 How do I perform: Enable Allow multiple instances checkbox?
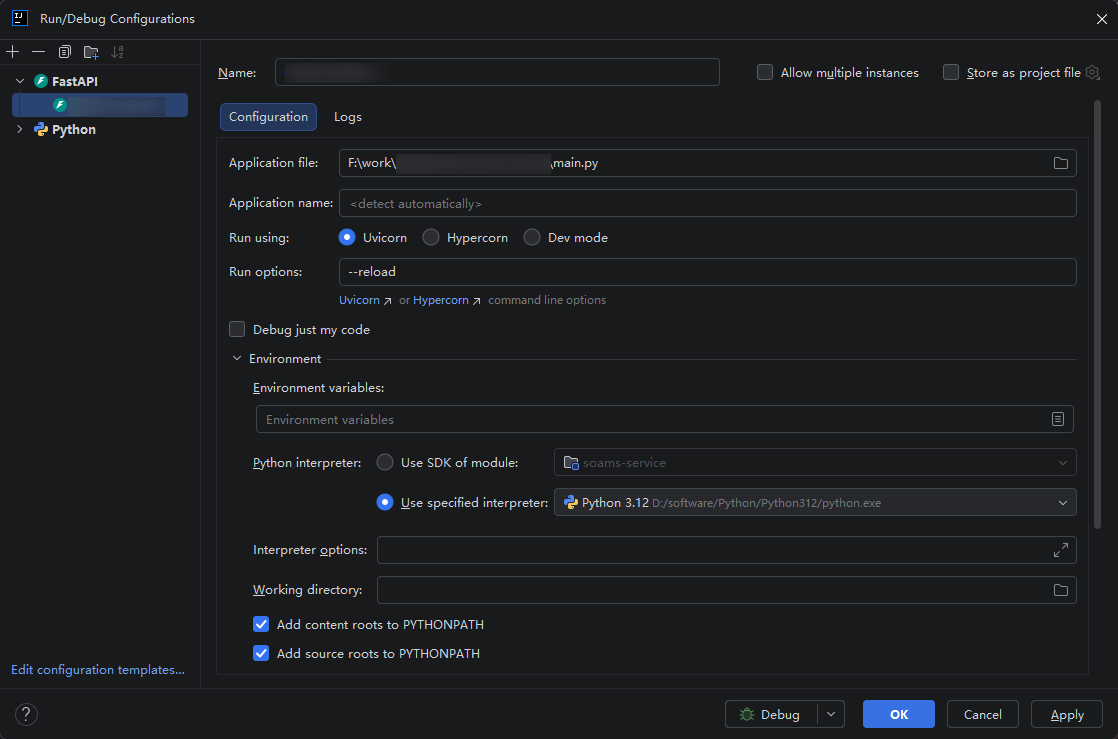coord(765,72)
